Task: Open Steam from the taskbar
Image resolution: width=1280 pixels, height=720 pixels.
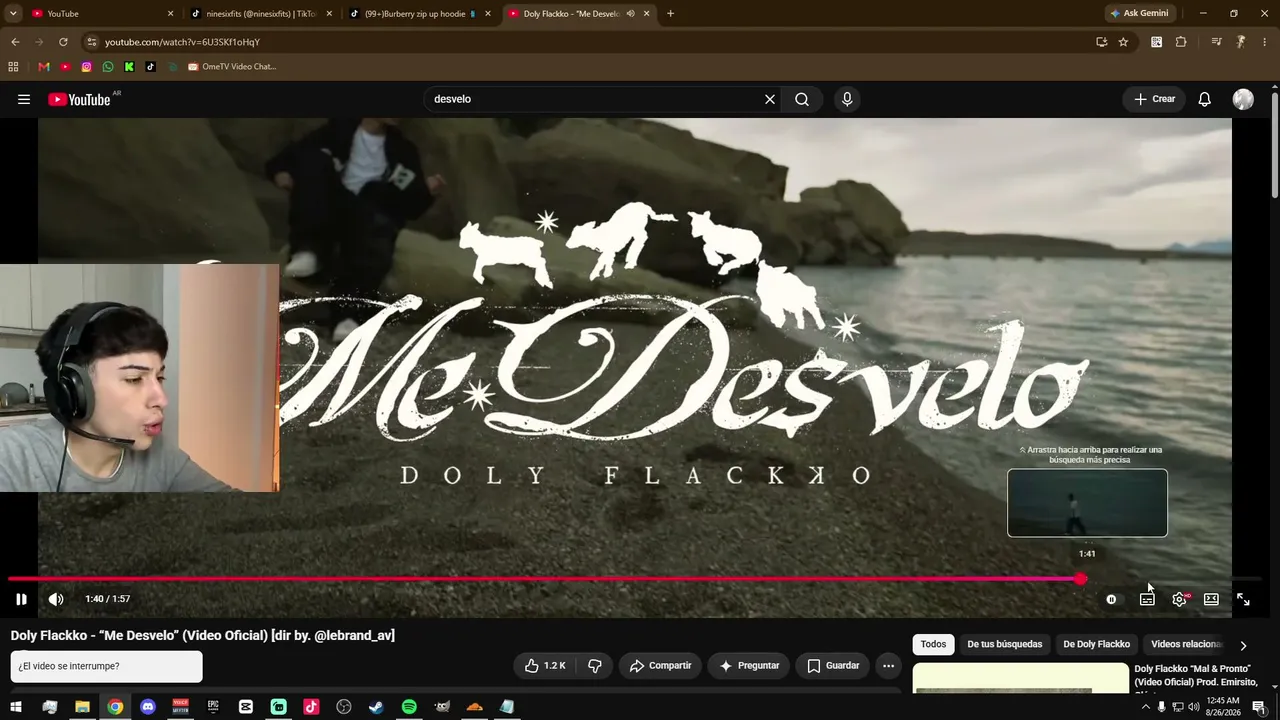Action: tap(376, 707)
